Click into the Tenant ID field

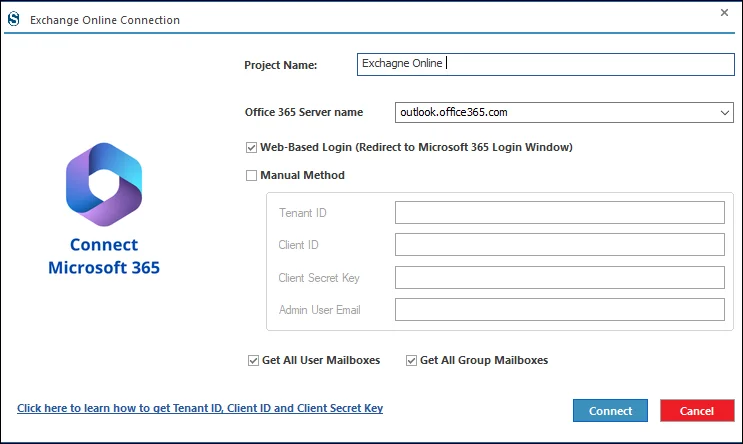[x=560, y=212]
